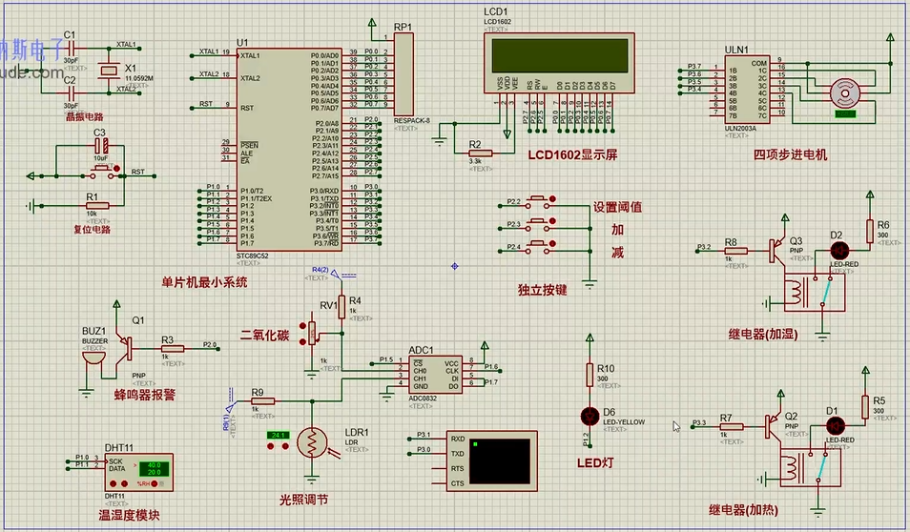Toggle the latch dot of the P2.2 button
The image size is (910, 532).
coord(553,199)
